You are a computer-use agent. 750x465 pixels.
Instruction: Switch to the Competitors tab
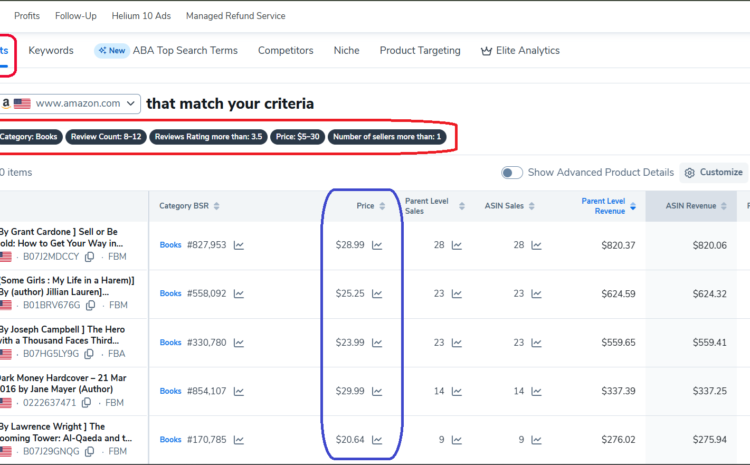pyautogui.click(x=286, y=51)
